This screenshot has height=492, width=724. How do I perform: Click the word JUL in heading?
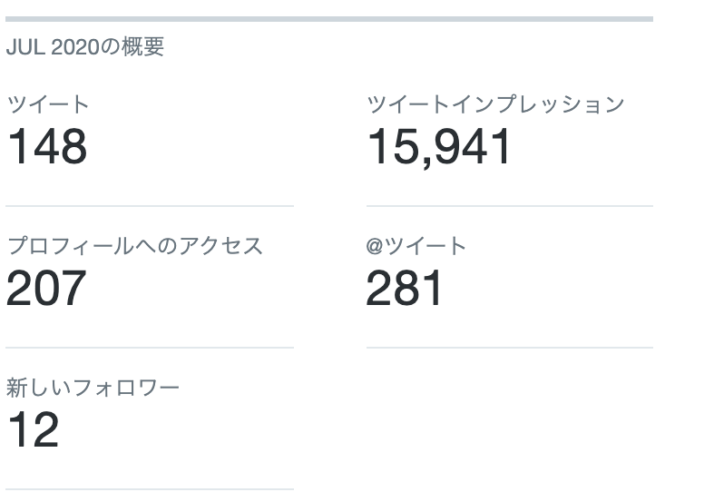coord(26,47)
